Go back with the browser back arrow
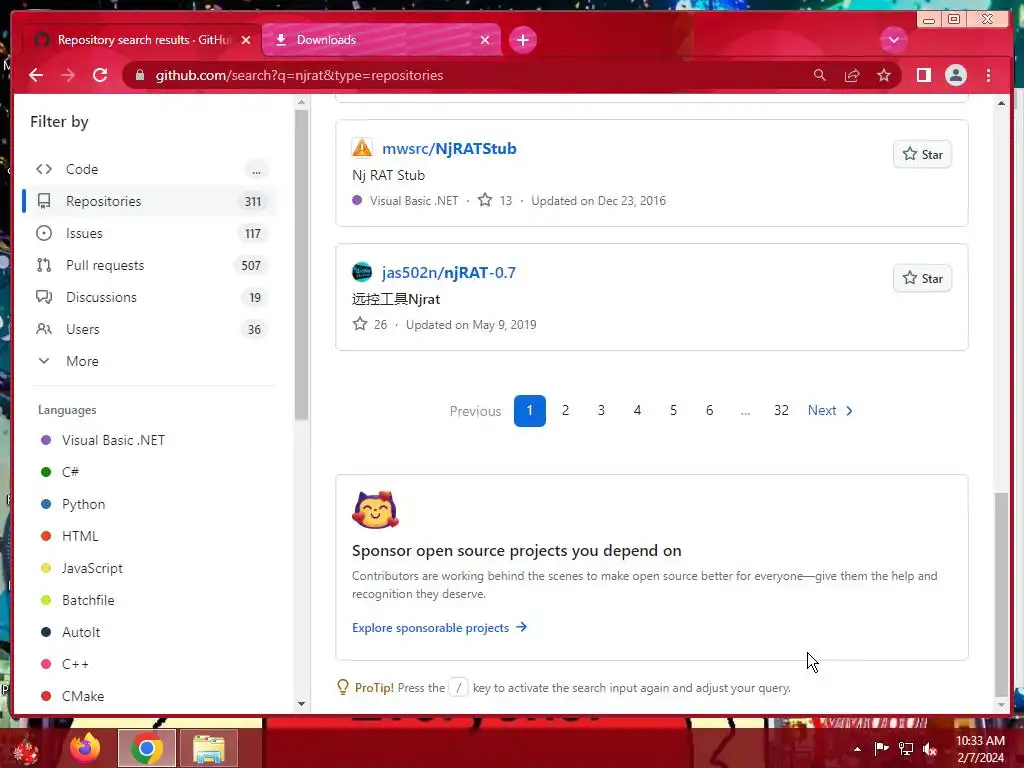 [x=36, y=75]
